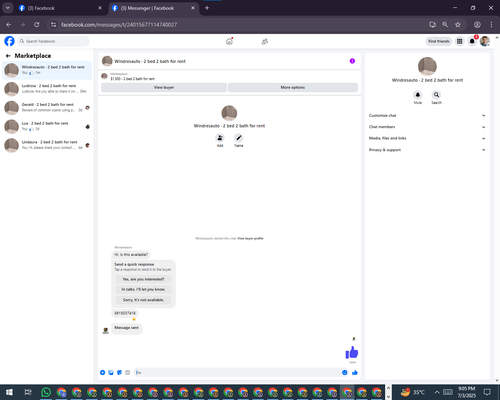Open Chrome zoom magnifier icon in address bar
This screenshot has height=400, width=500.
tap(445, 25)
